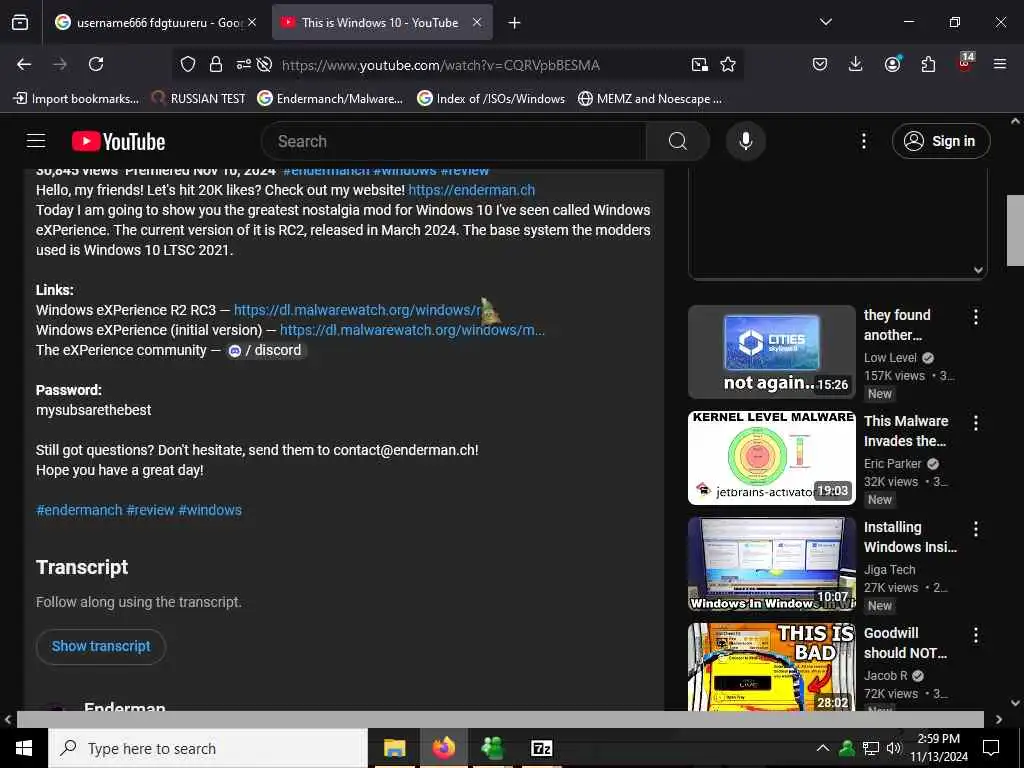Open Windows eXPerience initial version link

click(412, 330)
